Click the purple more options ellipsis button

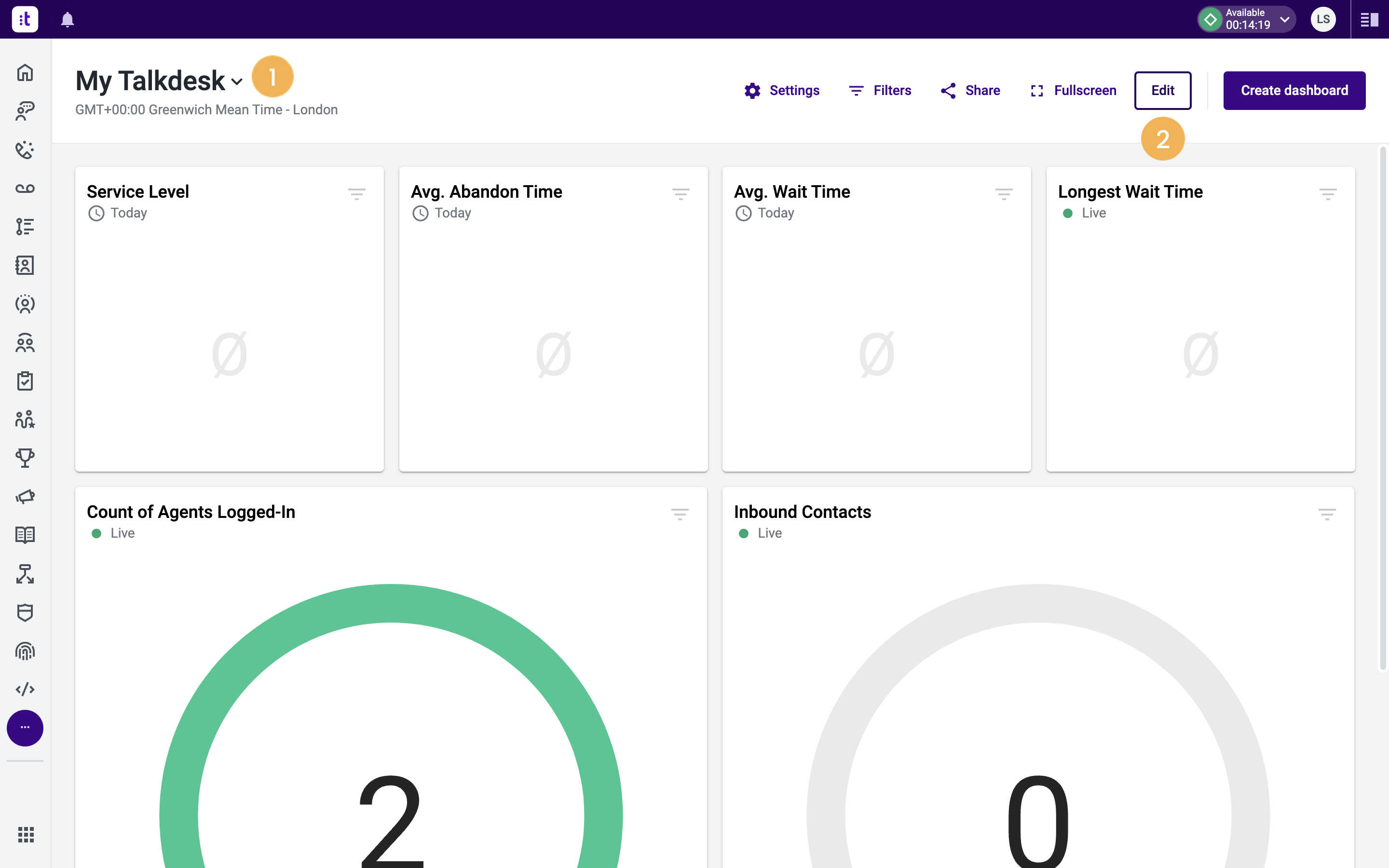[x=25, y=728]
